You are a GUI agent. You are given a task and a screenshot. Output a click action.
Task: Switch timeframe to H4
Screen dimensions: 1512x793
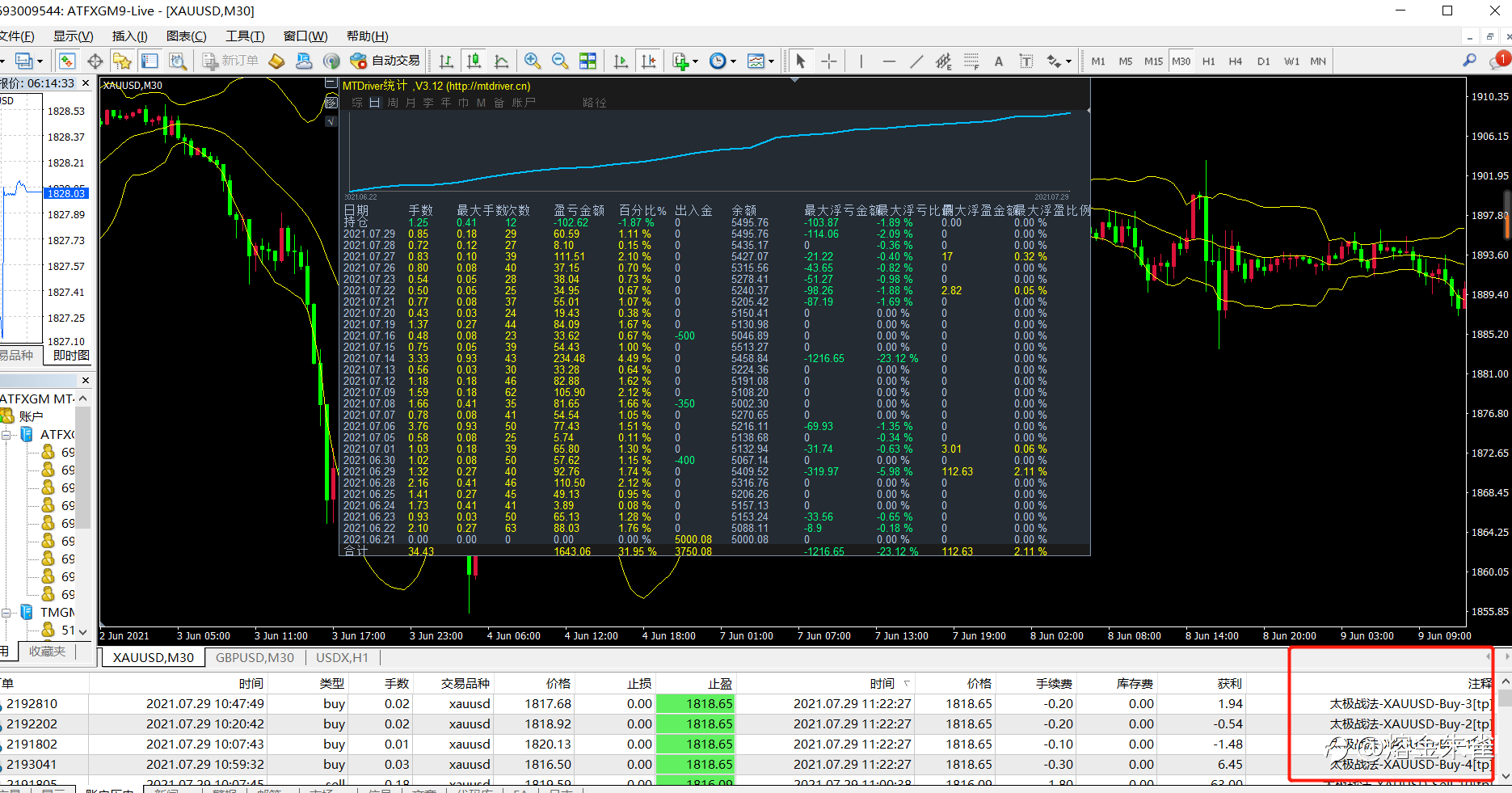tap(1236, 61)
